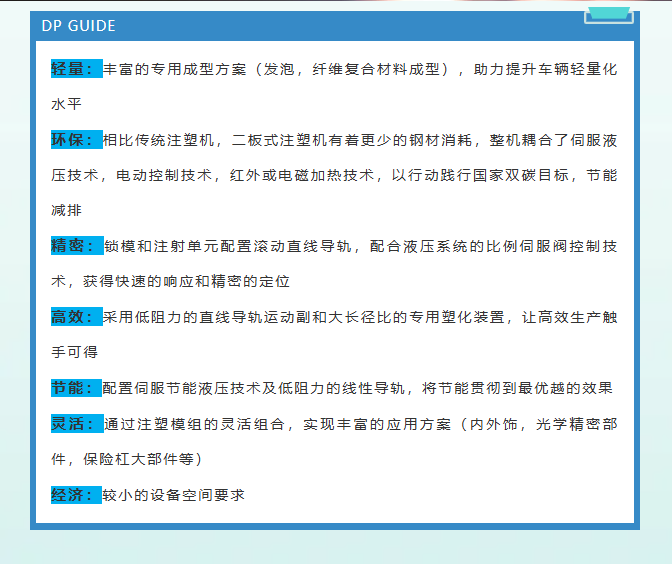The height and width of the screenshot is (564, 672).
Task: Click the text 较小的设备空间要求
Action: pyautogui.click(x=174, y=495)
